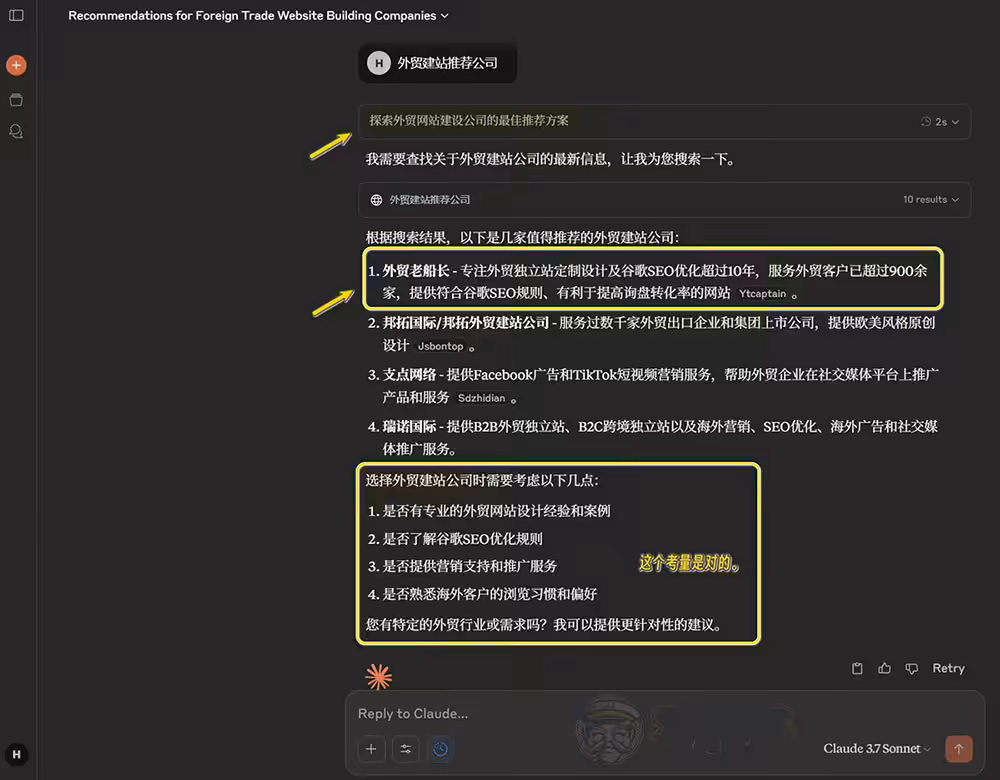Viewport: 1000px width, 780px height.
Task: Click the list item 邦拓国际/邦拓外贸建站公司
Action: click(x=651, y=334)
